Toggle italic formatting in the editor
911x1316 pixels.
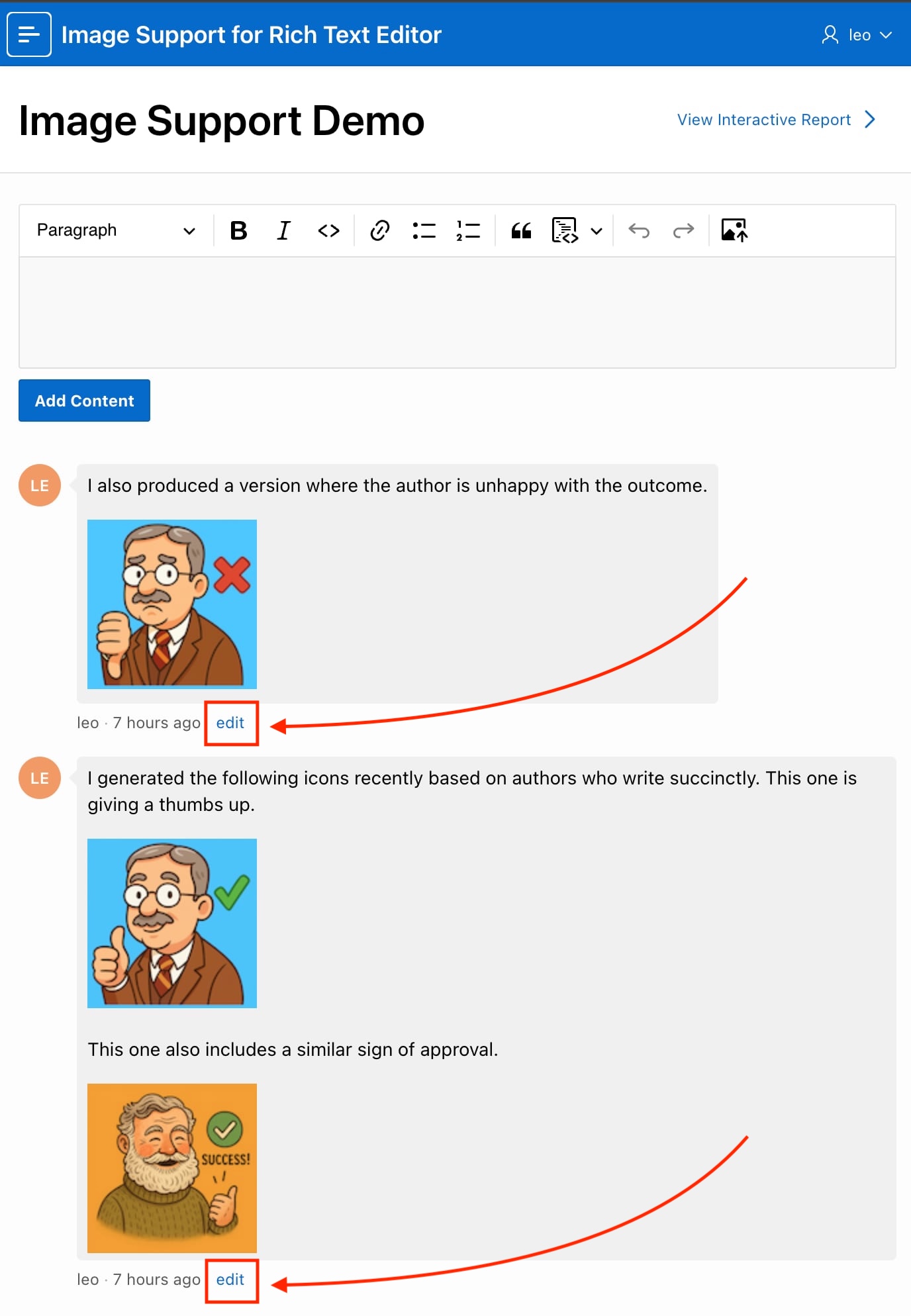[x=283, y=230]
